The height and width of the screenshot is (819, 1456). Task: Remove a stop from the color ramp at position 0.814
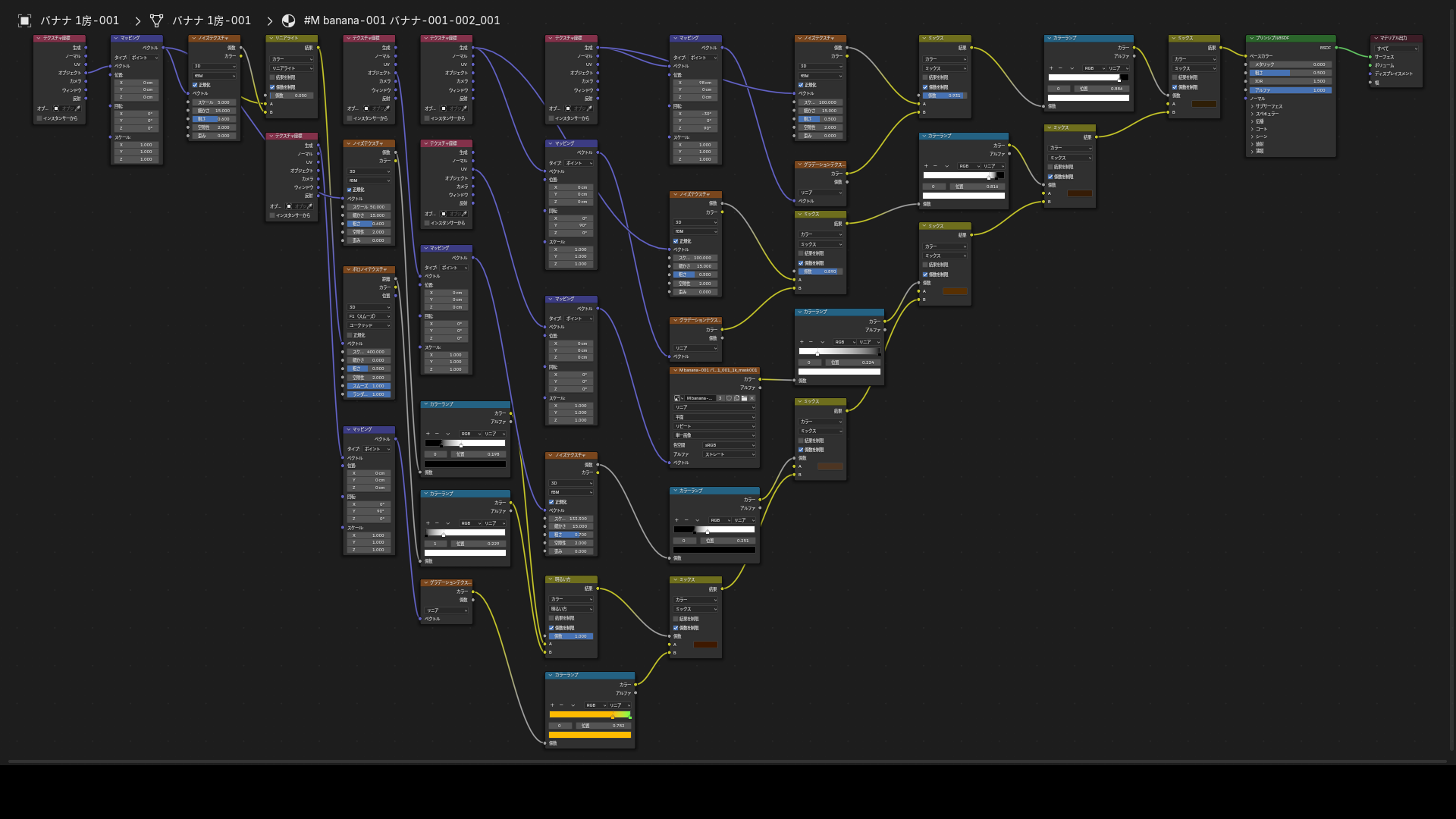[935, 166]
